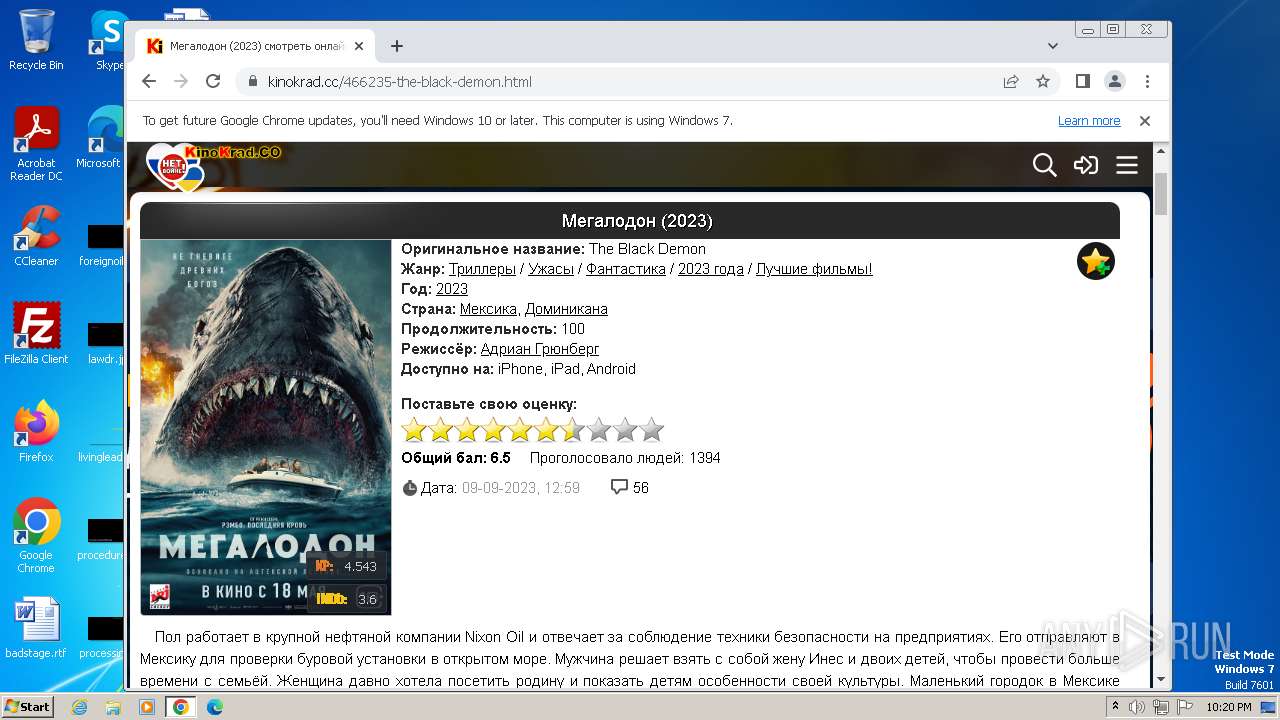The width and height of the screenshot is (1280, 720).
Task: Click the address bar URL
Action: point(400,82)
